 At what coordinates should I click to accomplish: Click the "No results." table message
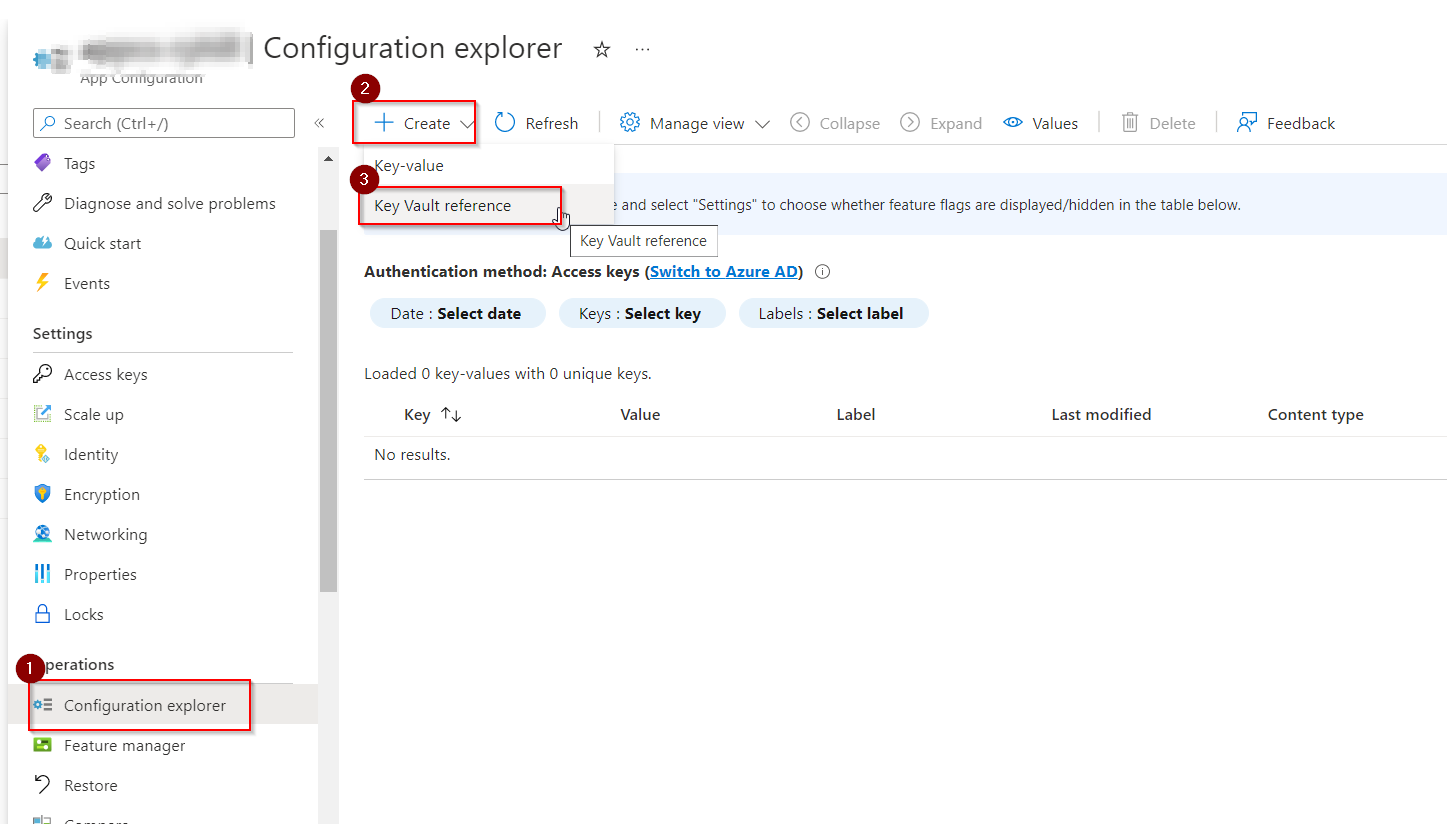point(412,455)
